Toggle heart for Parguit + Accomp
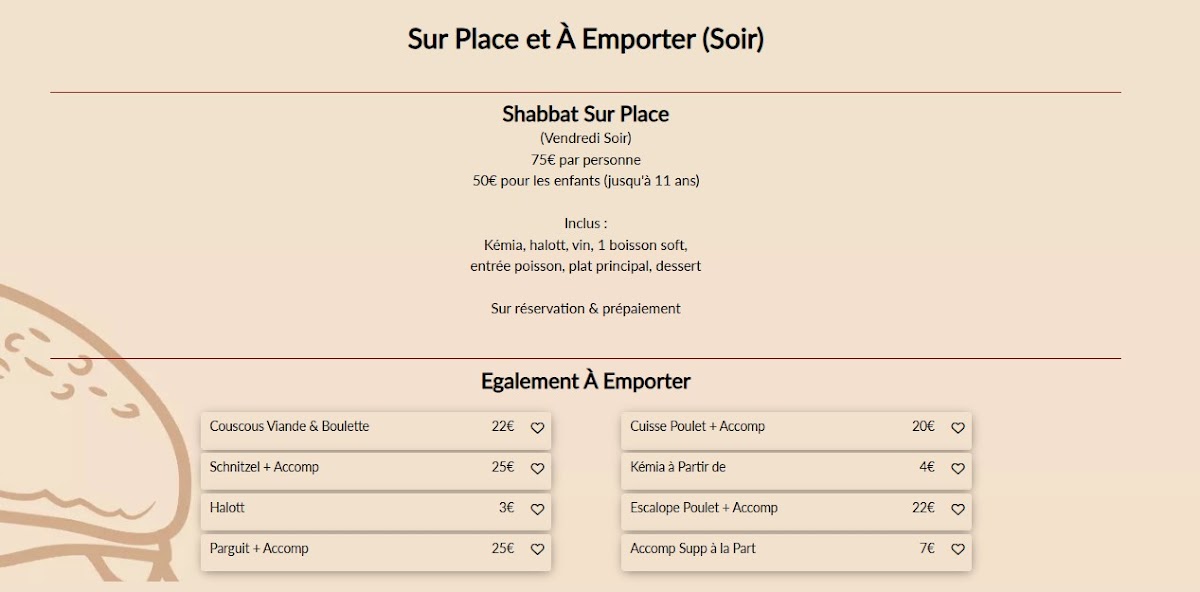 [537, 550]
